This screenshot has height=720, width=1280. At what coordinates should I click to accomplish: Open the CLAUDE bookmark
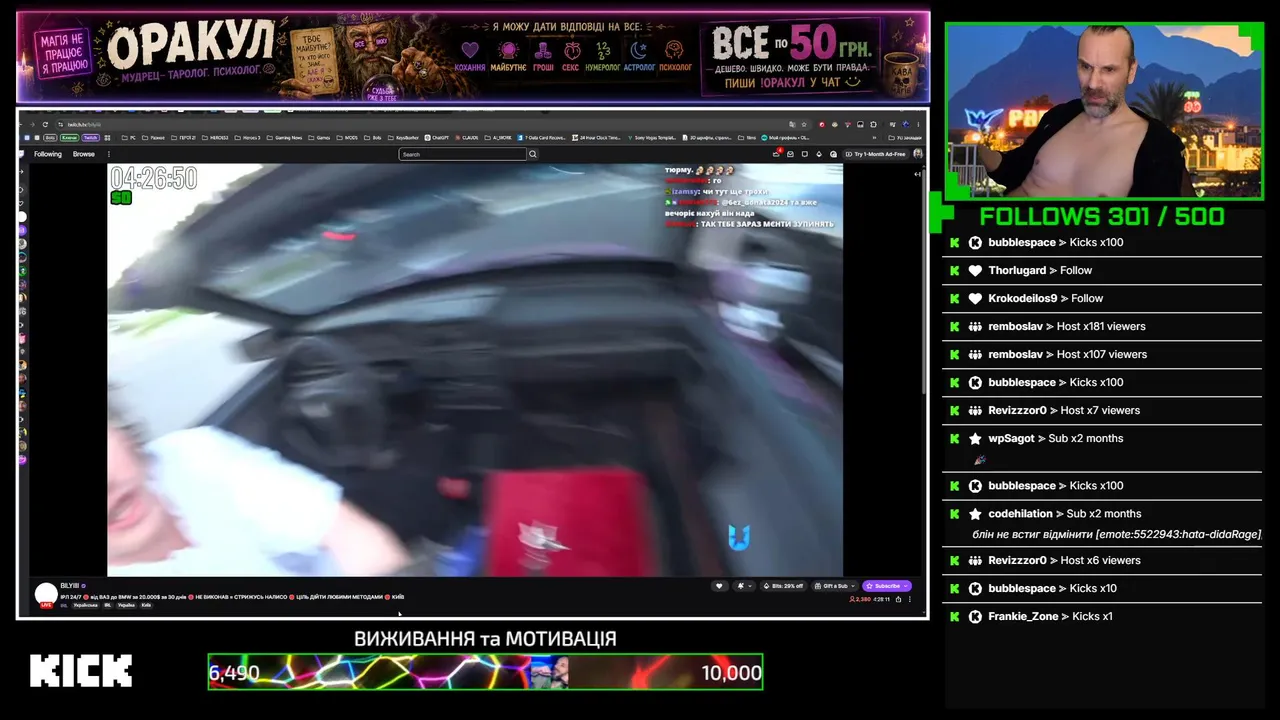467,137
